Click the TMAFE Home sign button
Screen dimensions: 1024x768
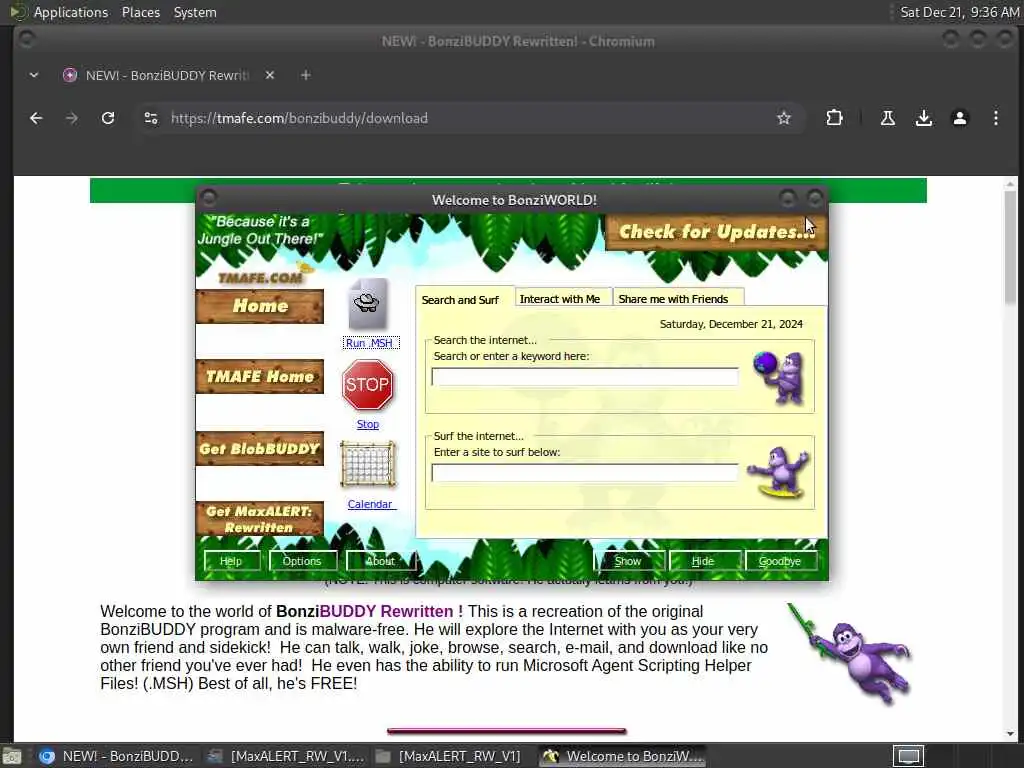[x=260, y=377]
